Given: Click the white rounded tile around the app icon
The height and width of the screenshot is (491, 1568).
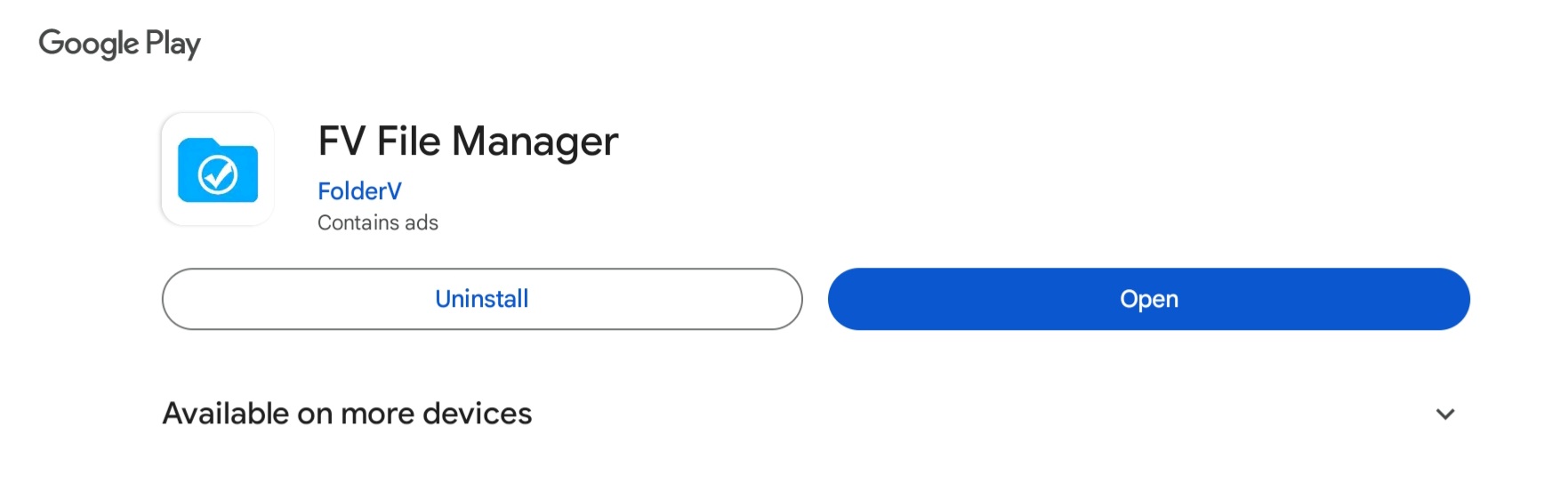Looking at the screenshot, I should (218, 169).
